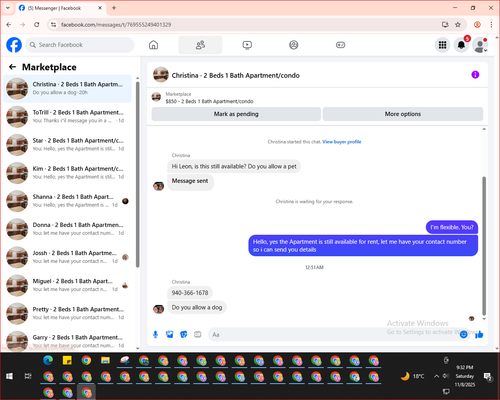Open the Friends tab icon
500x400 pixels.
point(200,45)
